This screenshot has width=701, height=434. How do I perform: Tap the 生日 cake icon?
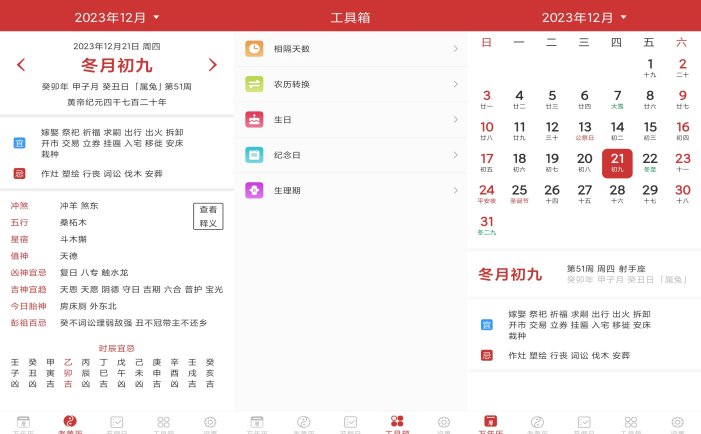(254, 119)
